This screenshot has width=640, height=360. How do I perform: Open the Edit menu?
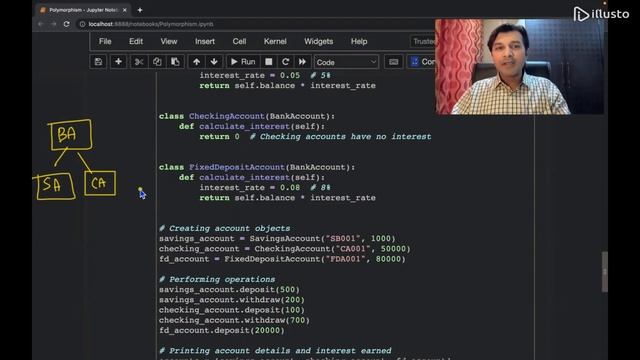tap(136, 41)
